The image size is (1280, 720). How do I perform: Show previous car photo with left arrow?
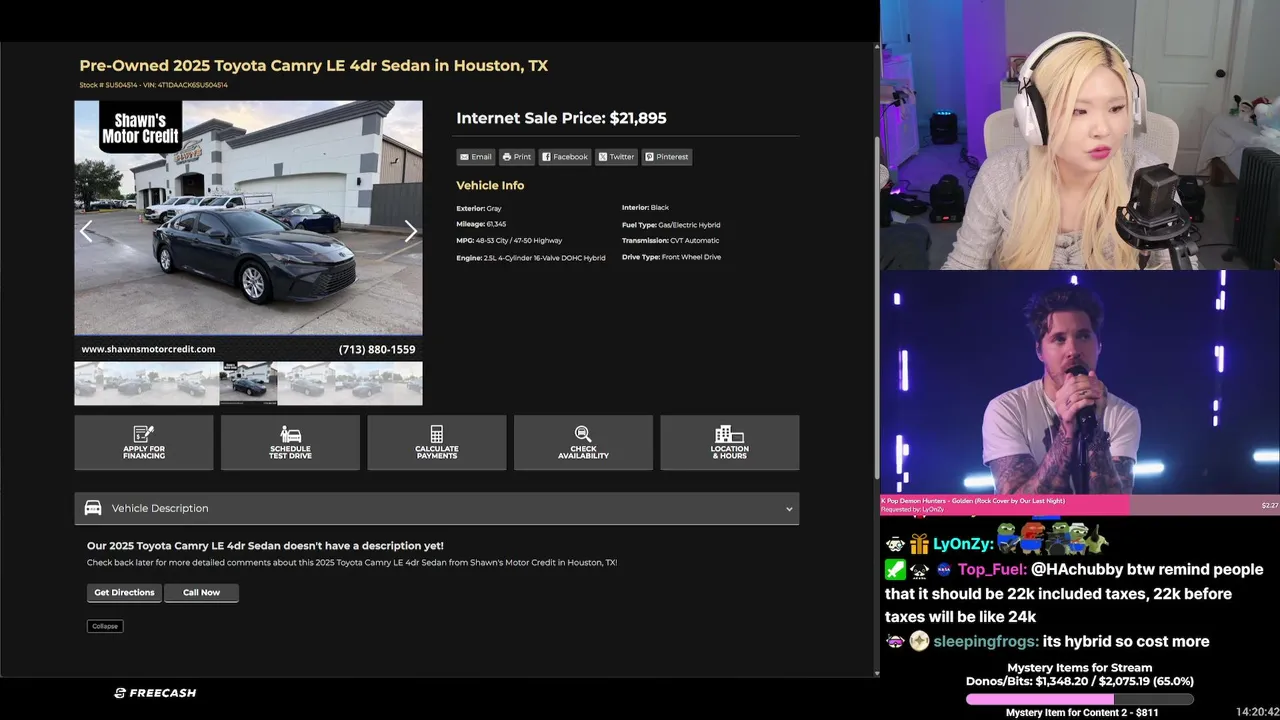(87, 231)
